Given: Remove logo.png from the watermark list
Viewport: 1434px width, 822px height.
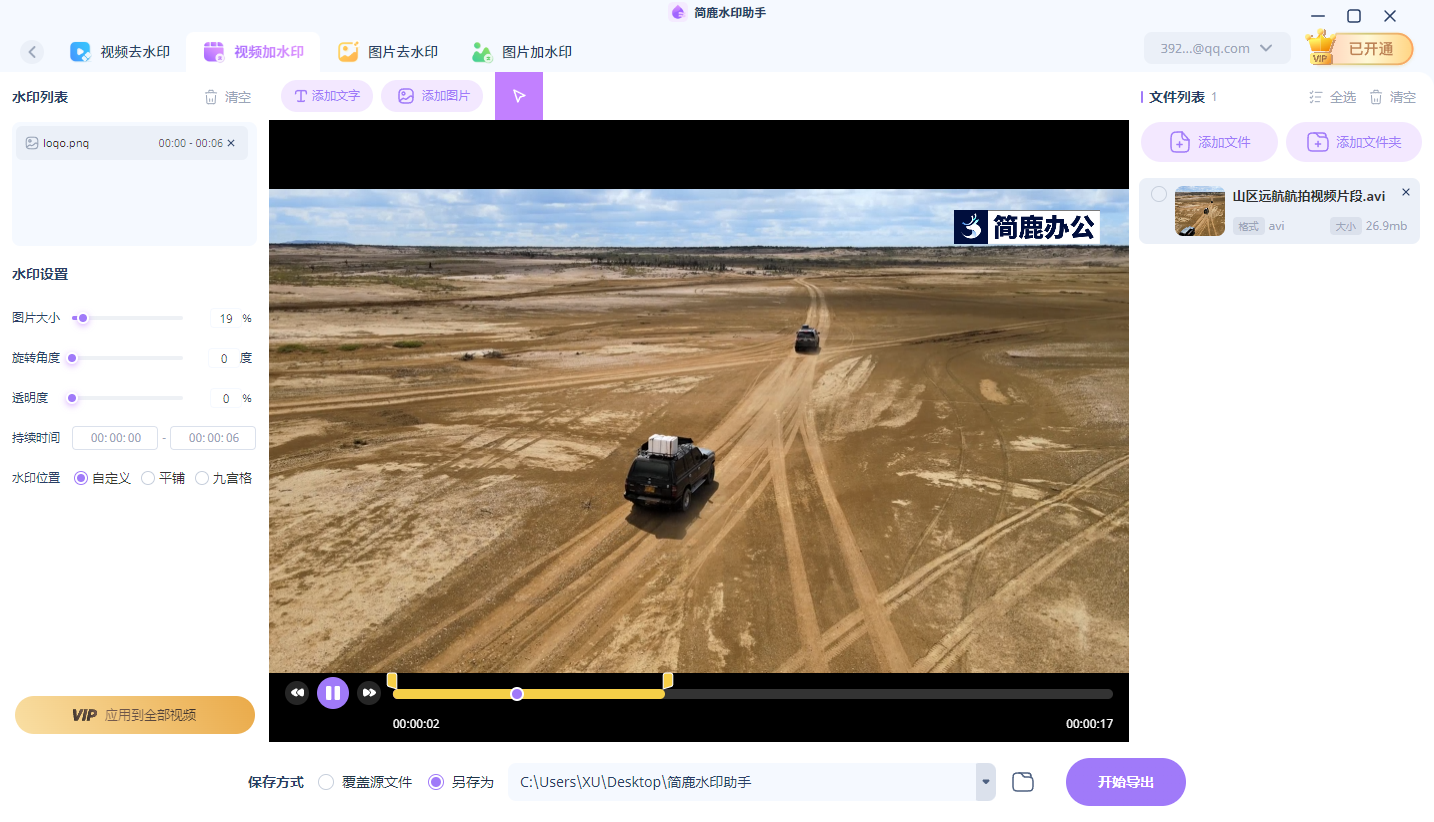Looking at the screenshot, I should point(231,143).
